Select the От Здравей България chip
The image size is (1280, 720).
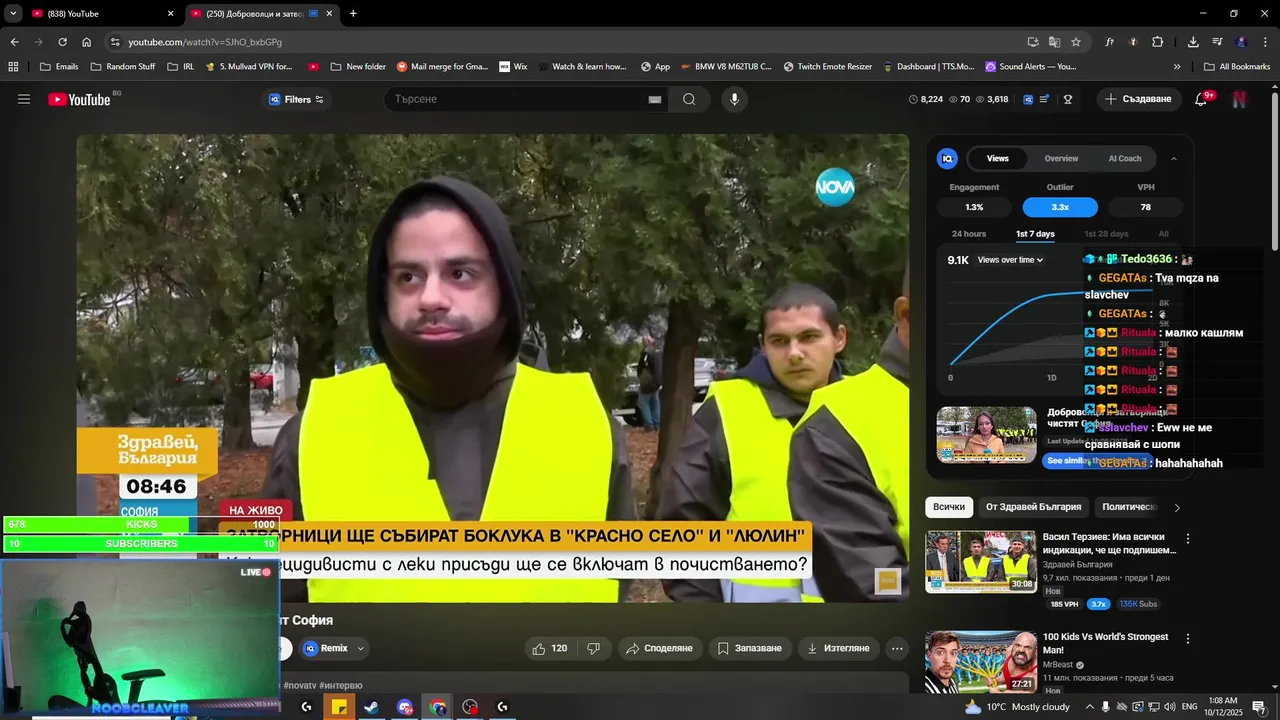click(x=1034, y=507)
